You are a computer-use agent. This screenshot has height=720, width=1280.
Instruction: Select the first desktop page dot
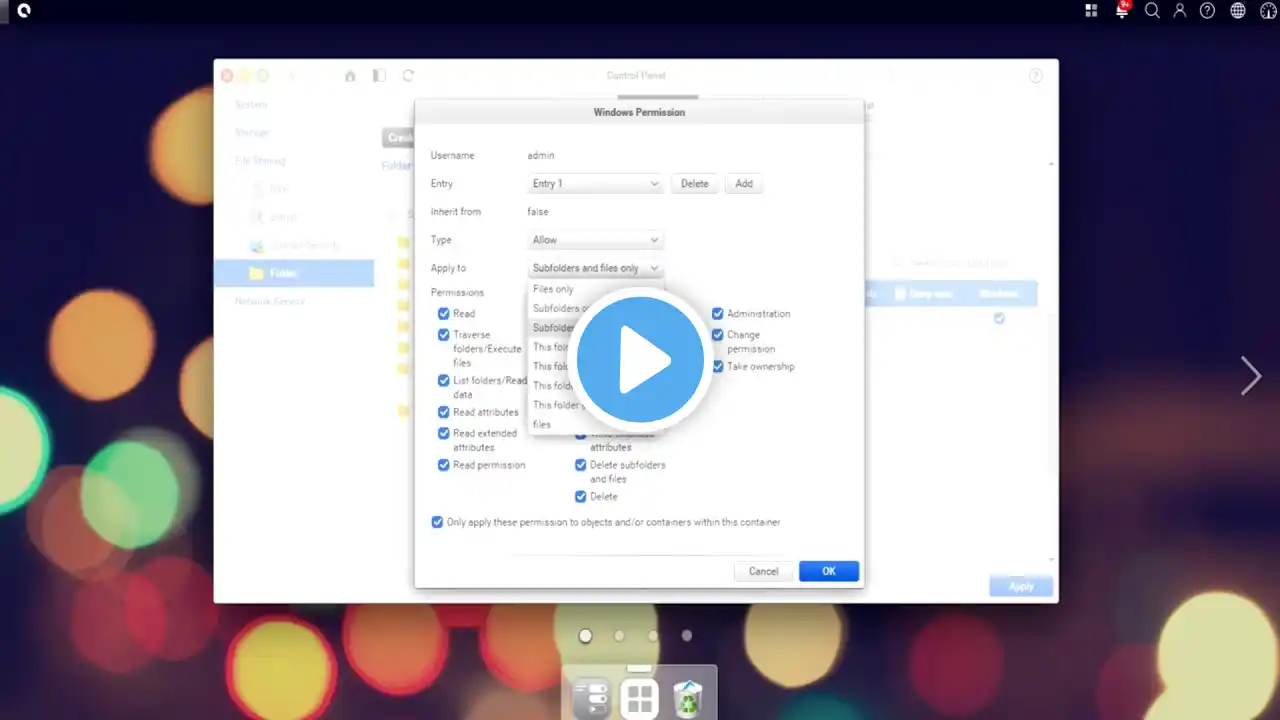coord(585,635)
